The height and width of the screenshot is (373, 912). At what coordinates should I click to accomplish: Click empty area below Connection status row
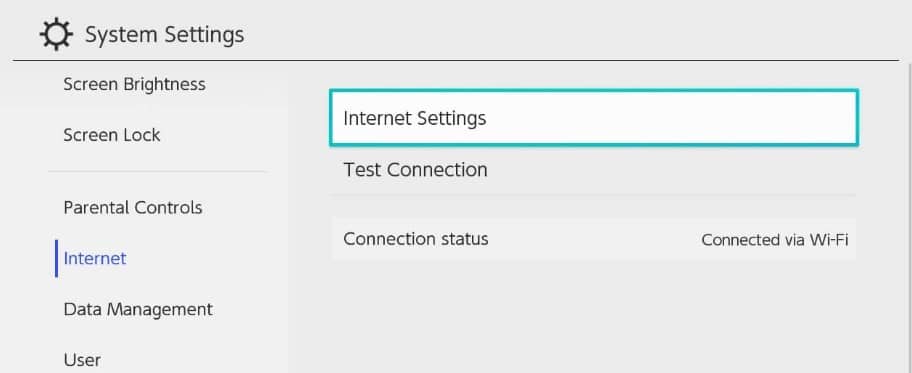pyautogui.click(x=594, y=314)
